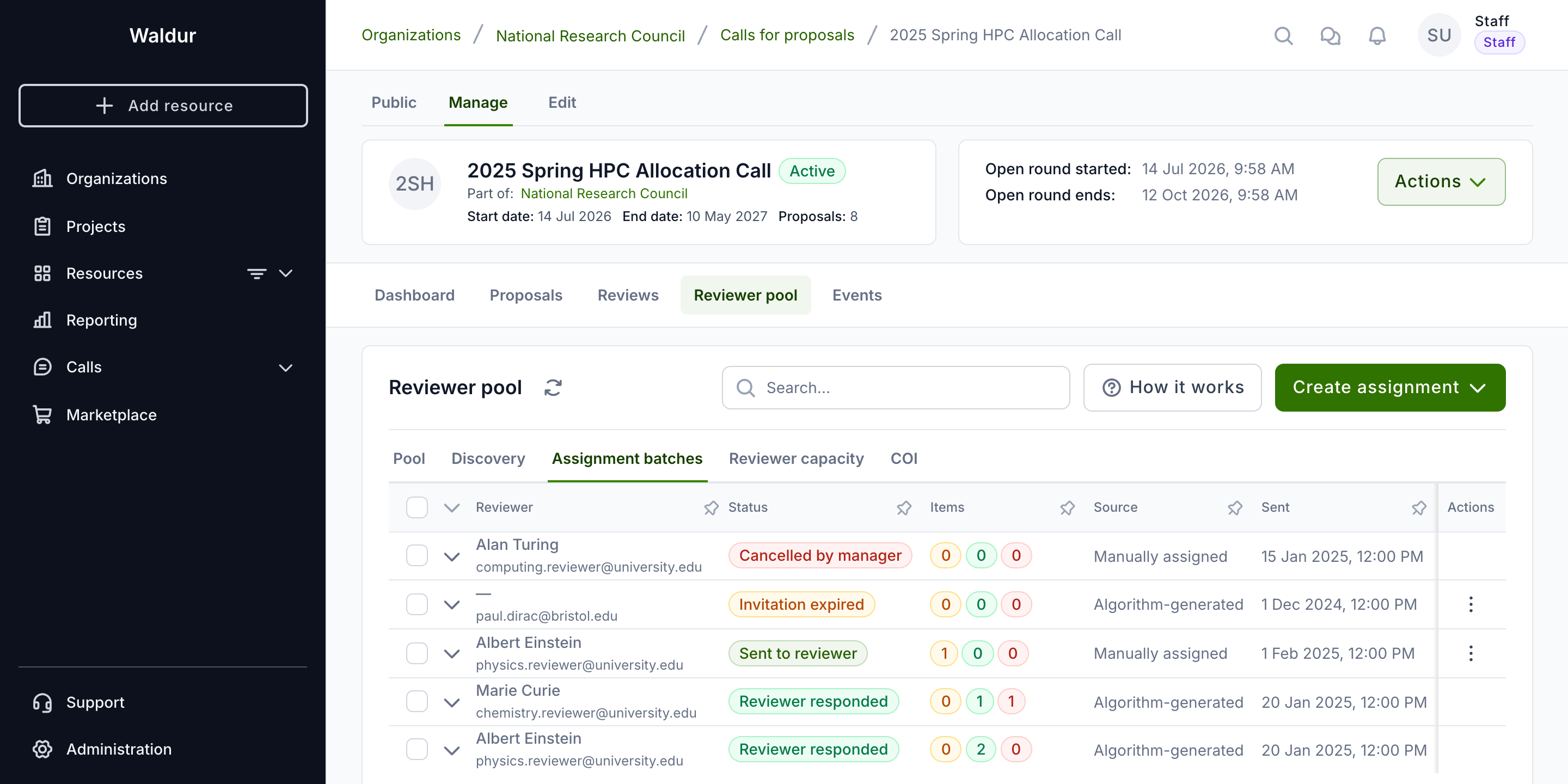Screen dimensions: 1568x784
Task: Follow the Calls for proposals breadcrumb
Action: [x=787, y=35]
